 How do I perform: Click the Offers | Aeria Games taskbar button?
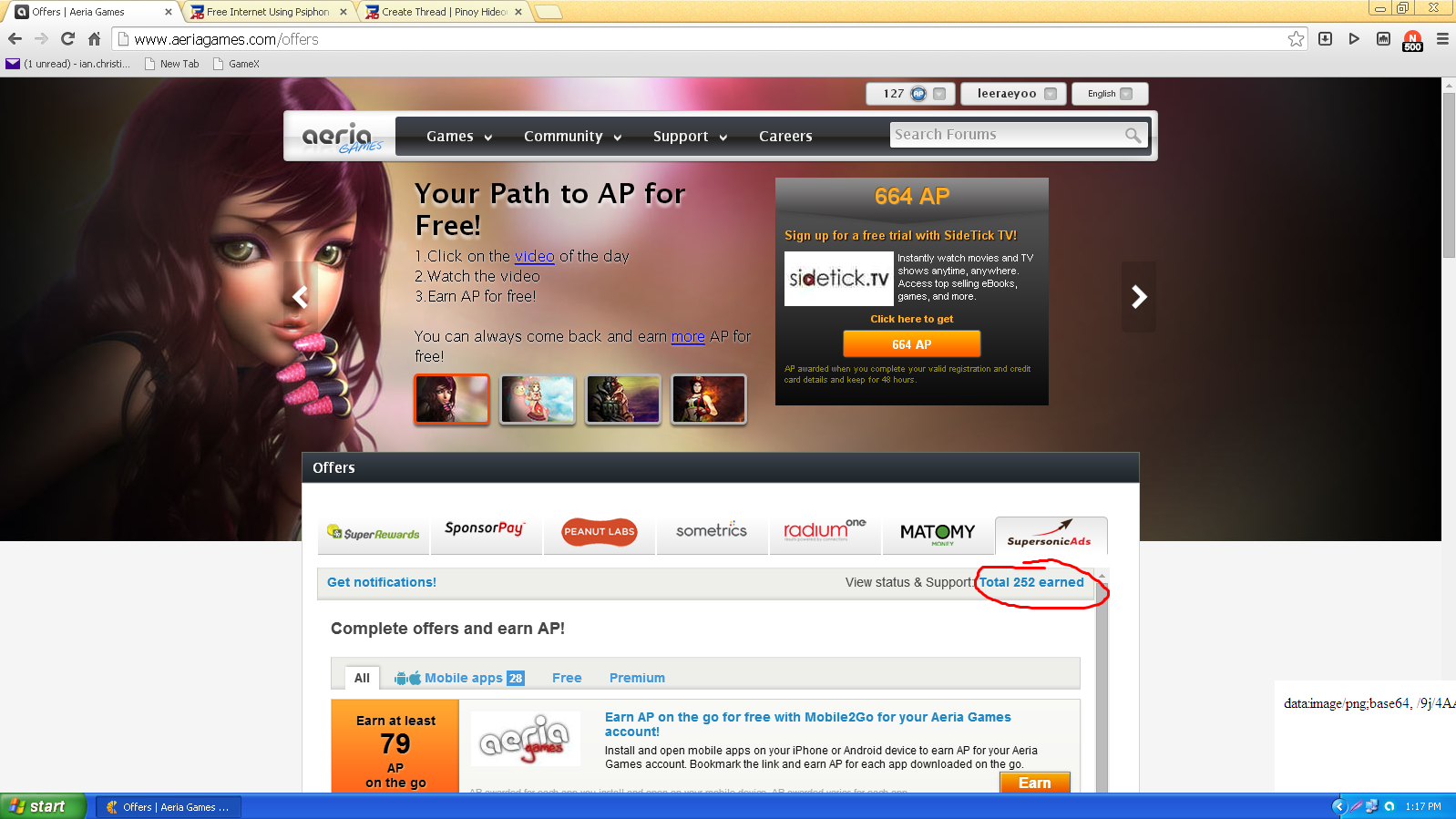tap(169, 806)
